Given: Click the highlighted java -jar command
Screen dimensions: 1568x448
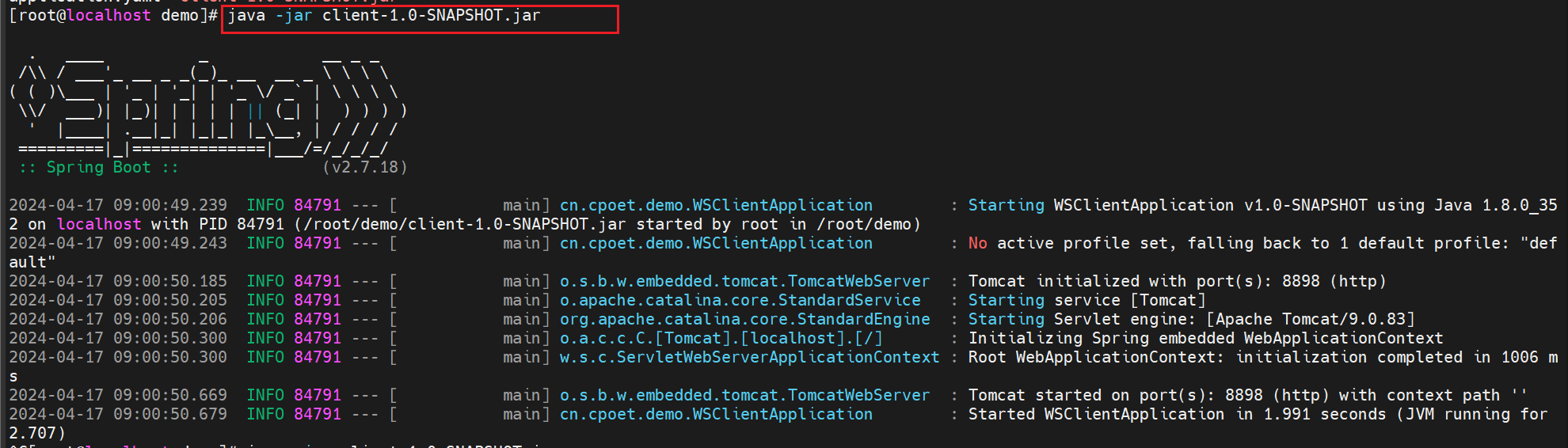Looking at the screenshot, I should pyautogui.click(x=384, y=16).
